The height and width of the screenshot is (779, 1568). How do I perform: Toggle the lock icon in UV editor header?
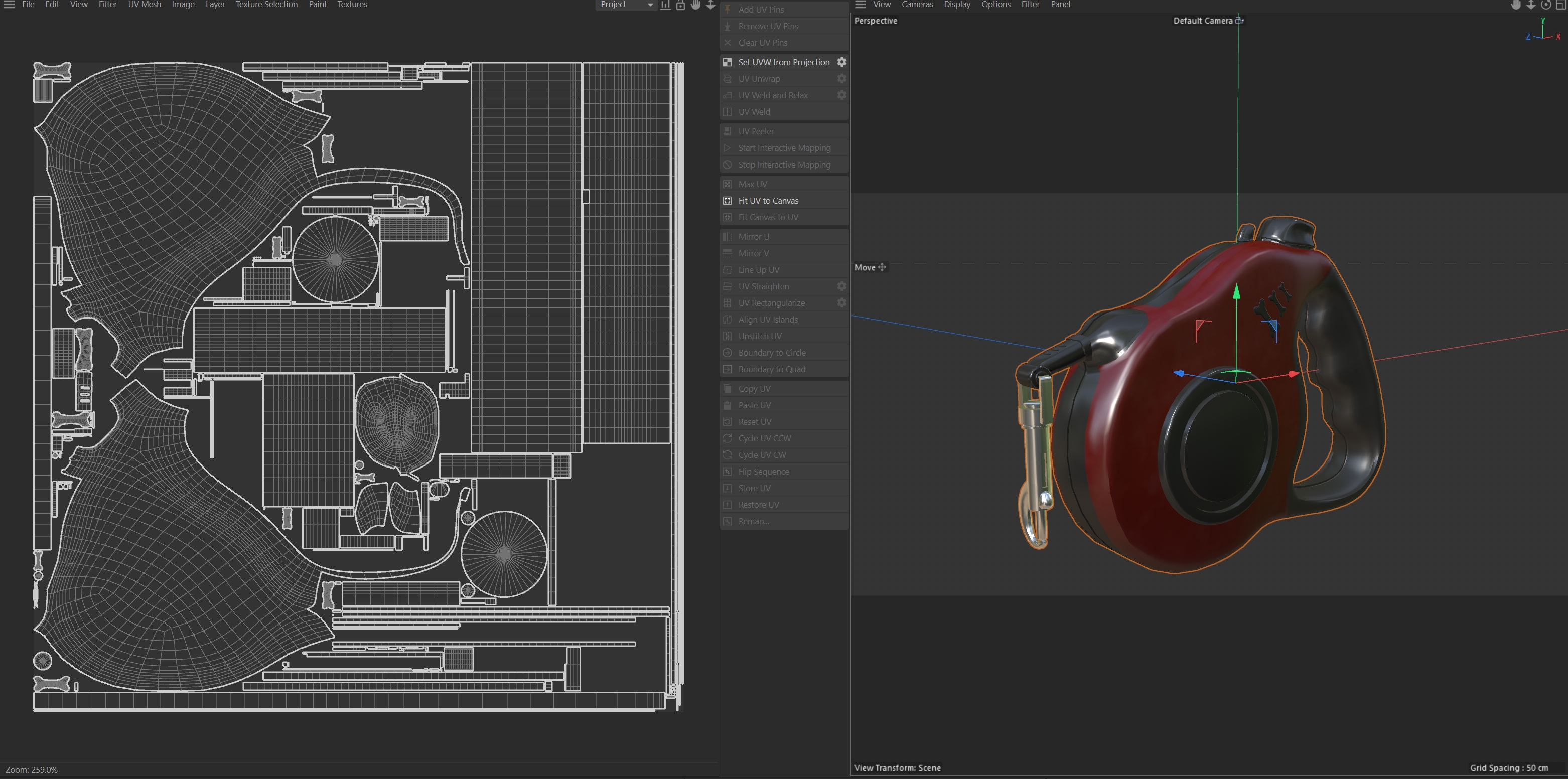[680, 5]
